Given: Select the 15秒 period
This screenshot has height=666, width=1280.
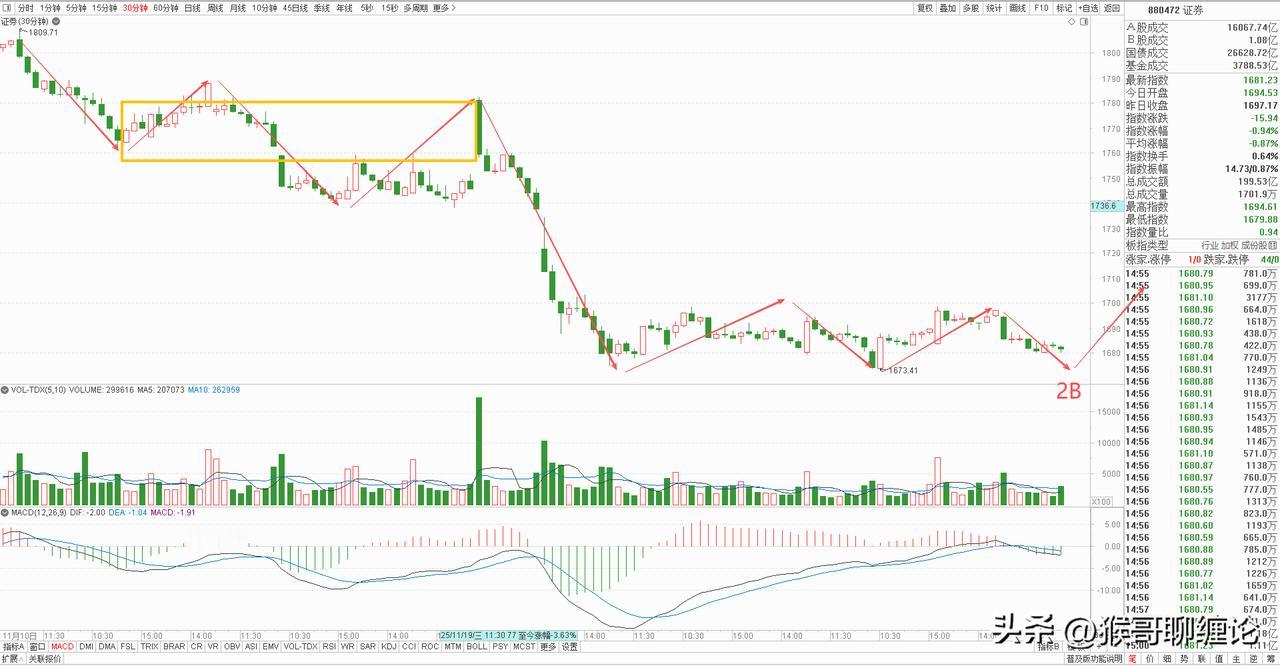Looking at the screenshot, I should (389, 8).
